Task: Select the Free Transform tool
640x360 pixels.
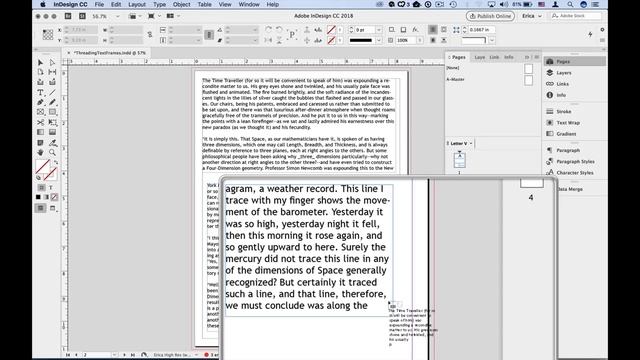Action: [52, 122]
